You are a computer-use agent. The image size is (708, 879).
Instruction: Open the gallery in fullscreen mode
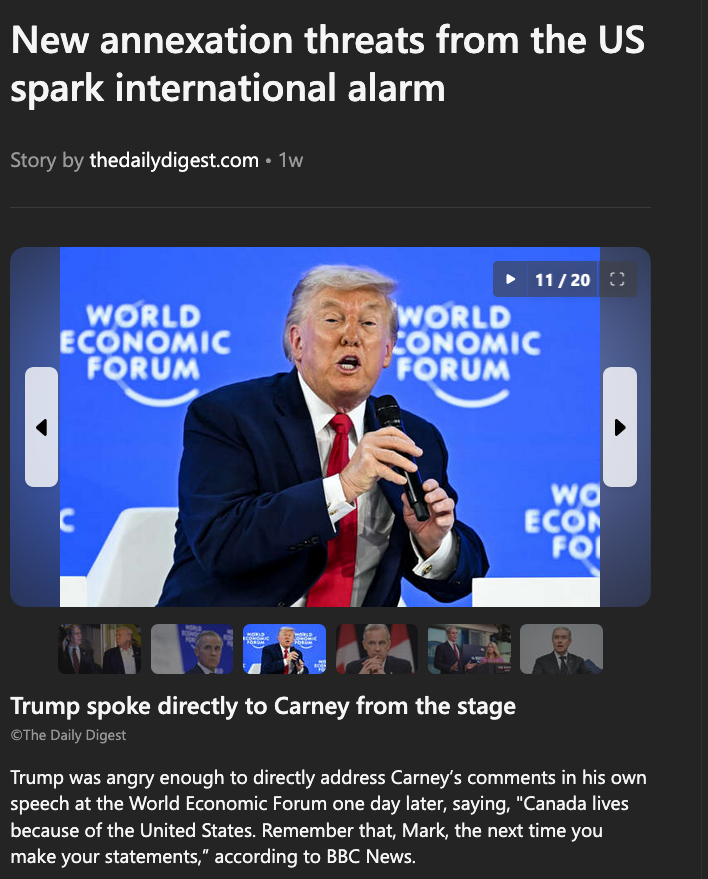(x=617, y=279)
